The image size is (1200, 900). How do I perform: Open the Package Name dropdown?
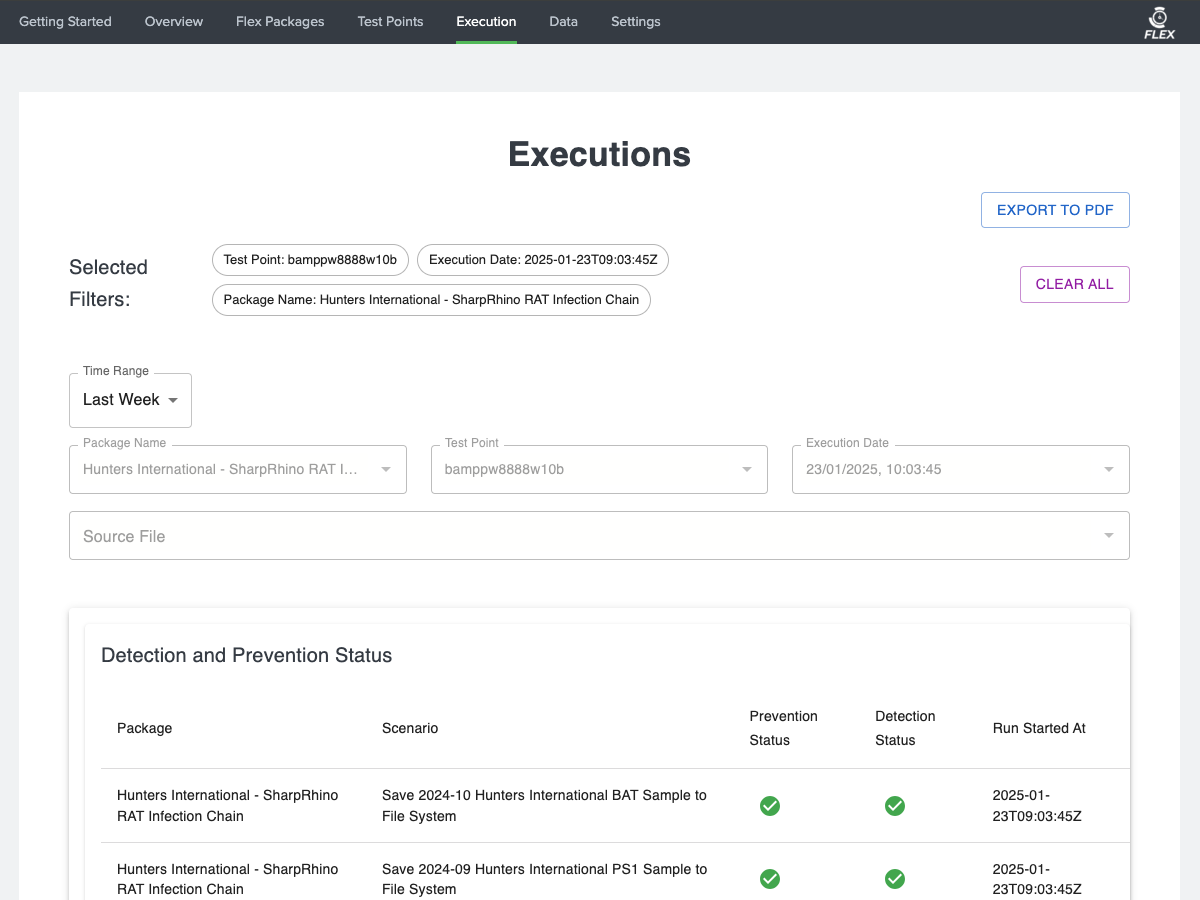click(238, 469)
